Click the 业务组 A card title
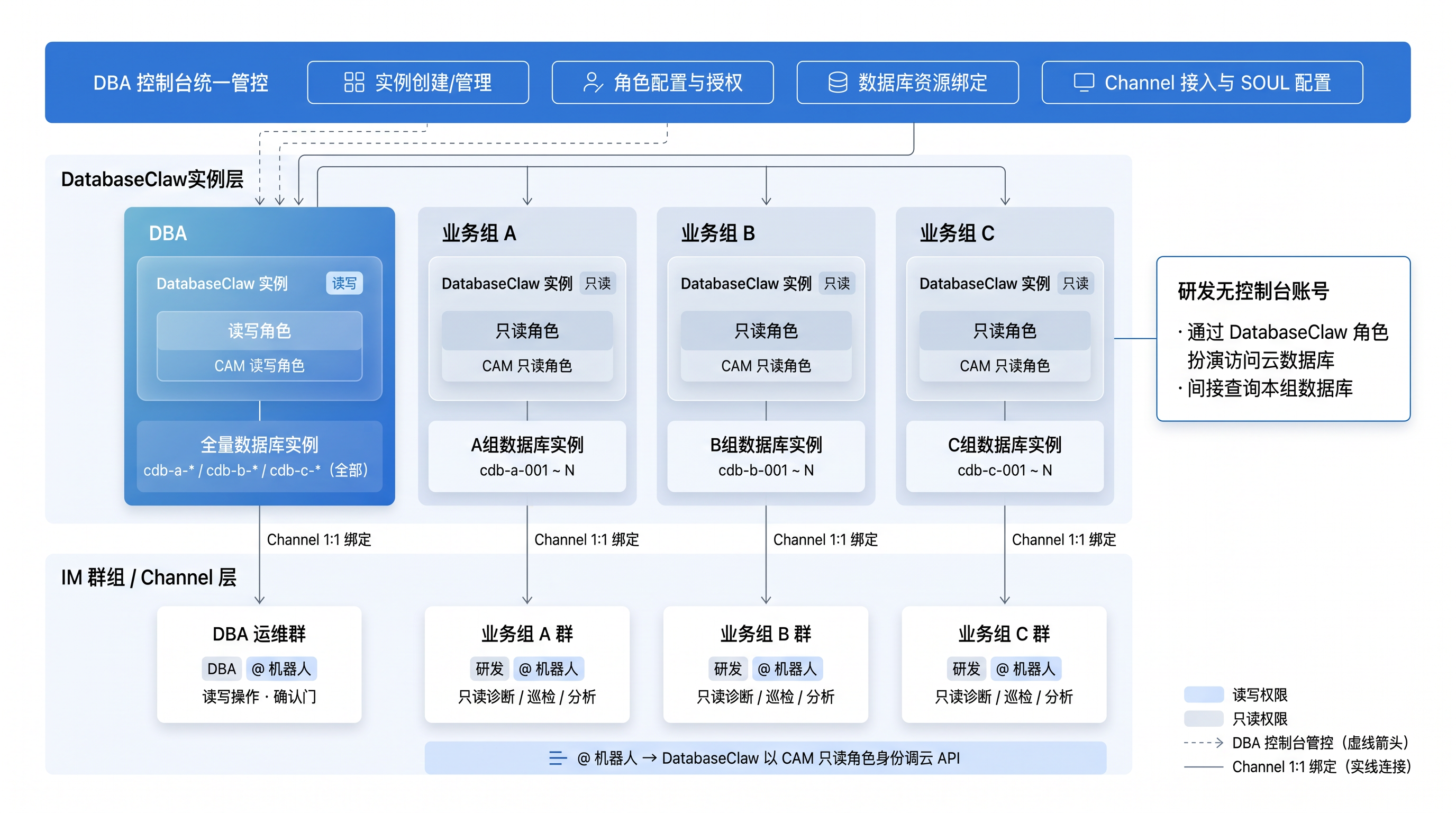The height and width of the screenshot is (813, 1456). click(x=479, y=233)
